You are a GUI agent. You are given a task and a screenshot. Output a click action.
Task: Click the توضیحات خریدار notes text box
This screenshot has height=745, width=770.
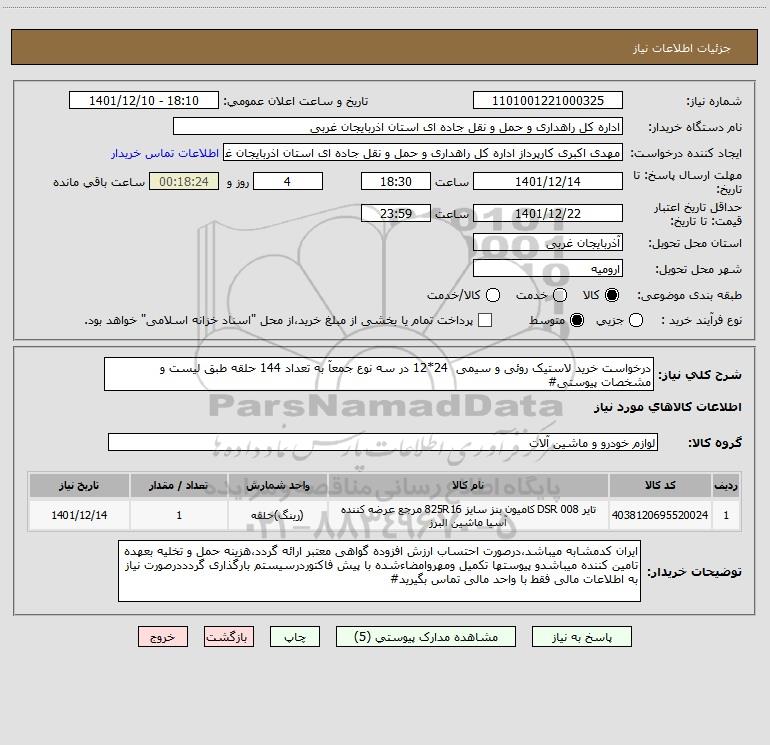(379, 571)
